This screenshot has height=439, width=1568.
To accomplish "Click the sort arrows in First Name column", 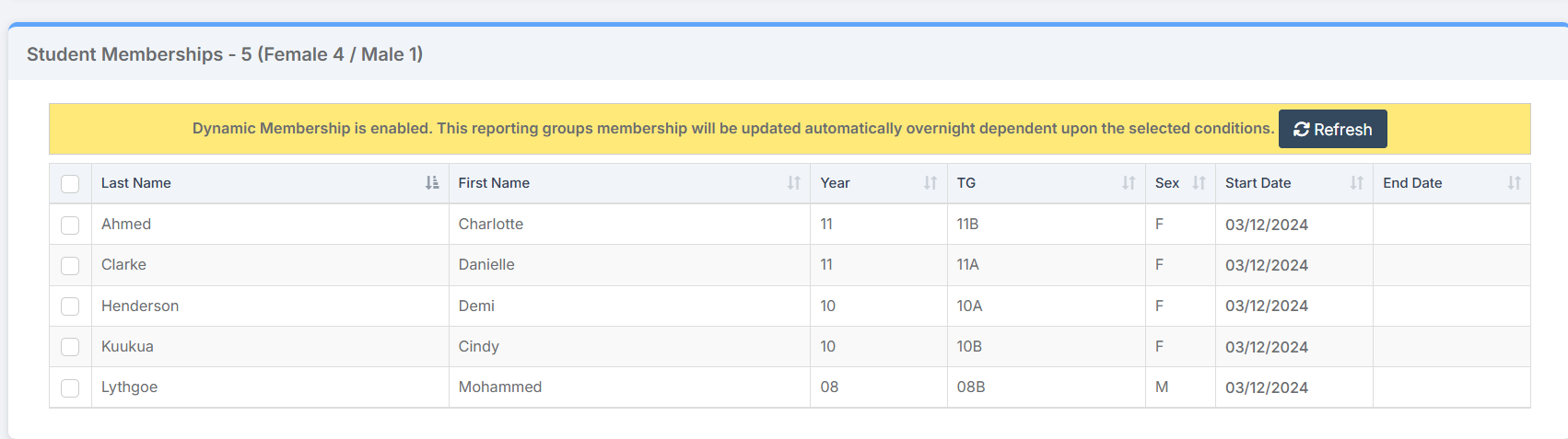I will (793, 183).
